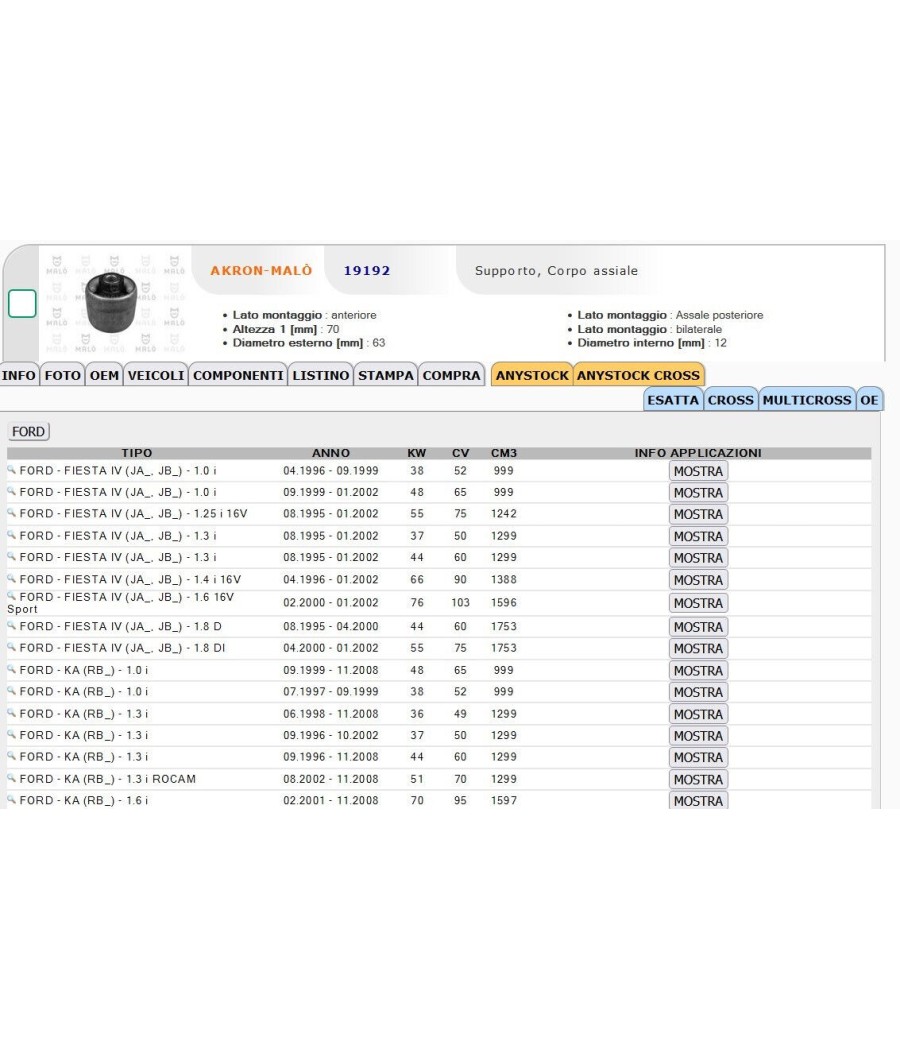Switch to the FOTO tab
The width and height of the screenshot is (900, 1050).
pos(63,375)
